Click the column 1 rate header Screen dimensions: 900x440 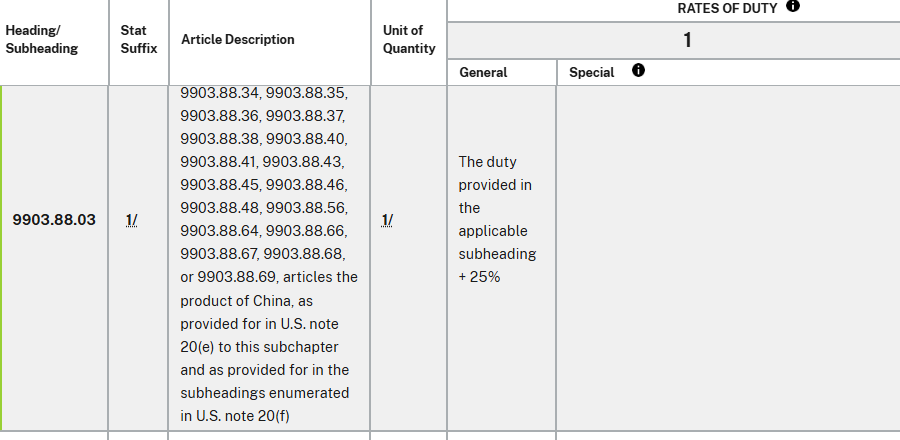687,41
